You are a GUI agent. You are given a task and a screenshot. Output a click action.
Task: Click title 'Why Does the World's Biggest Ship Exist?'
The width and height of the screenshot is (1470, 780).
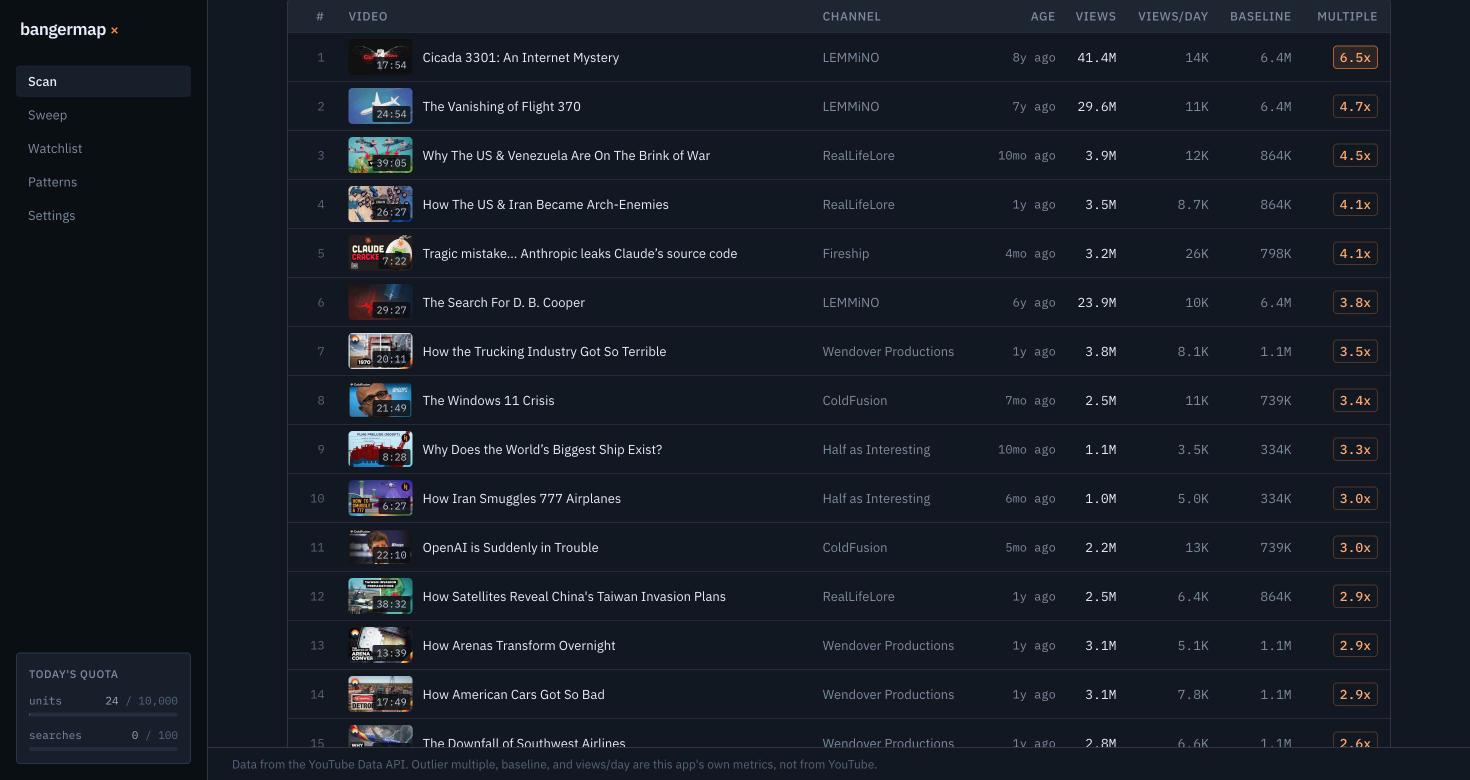coord(542,449)
